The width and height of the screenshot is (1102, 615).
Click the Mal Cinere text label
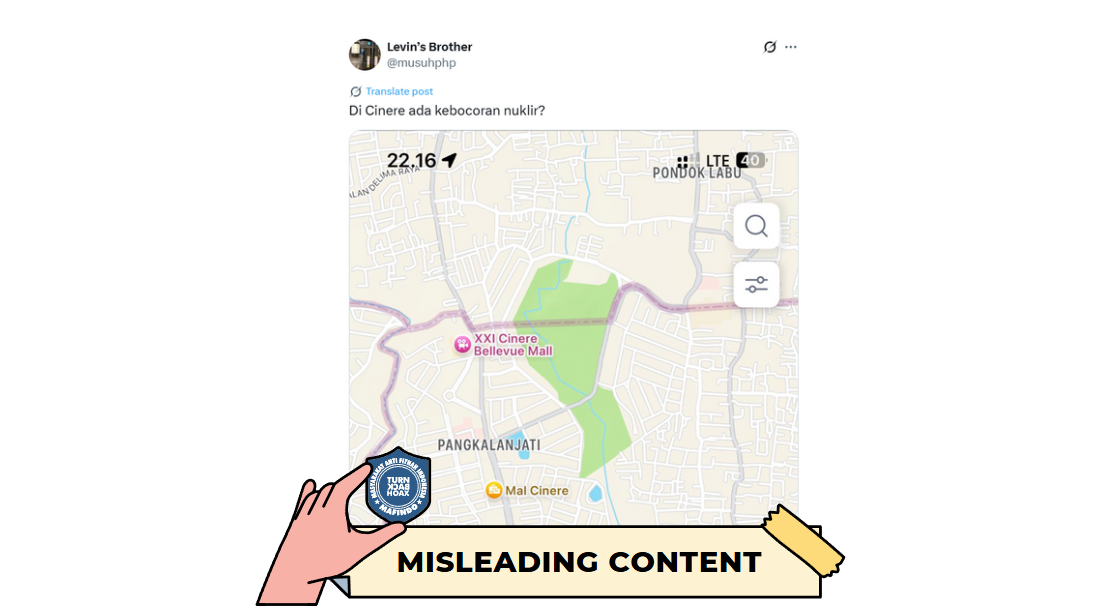[x=537, y=491]
